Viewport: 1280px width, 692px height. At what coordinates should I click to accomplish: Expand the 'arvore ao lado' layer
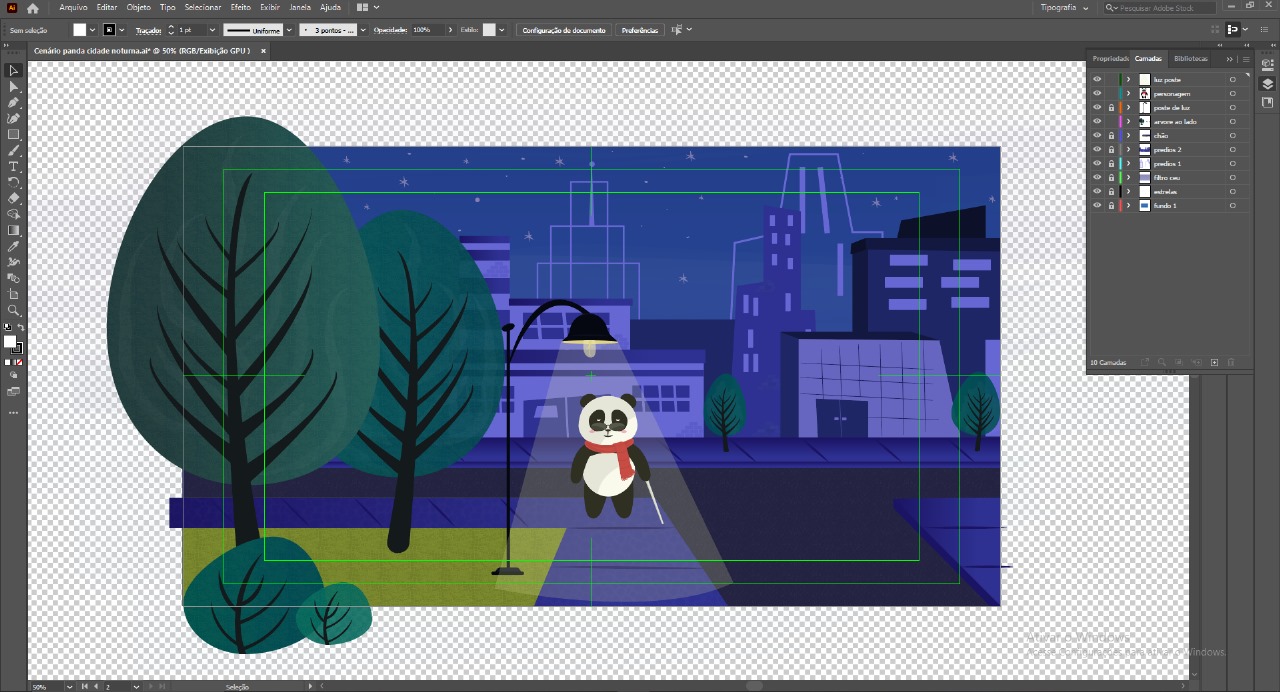pos(1129,122)
